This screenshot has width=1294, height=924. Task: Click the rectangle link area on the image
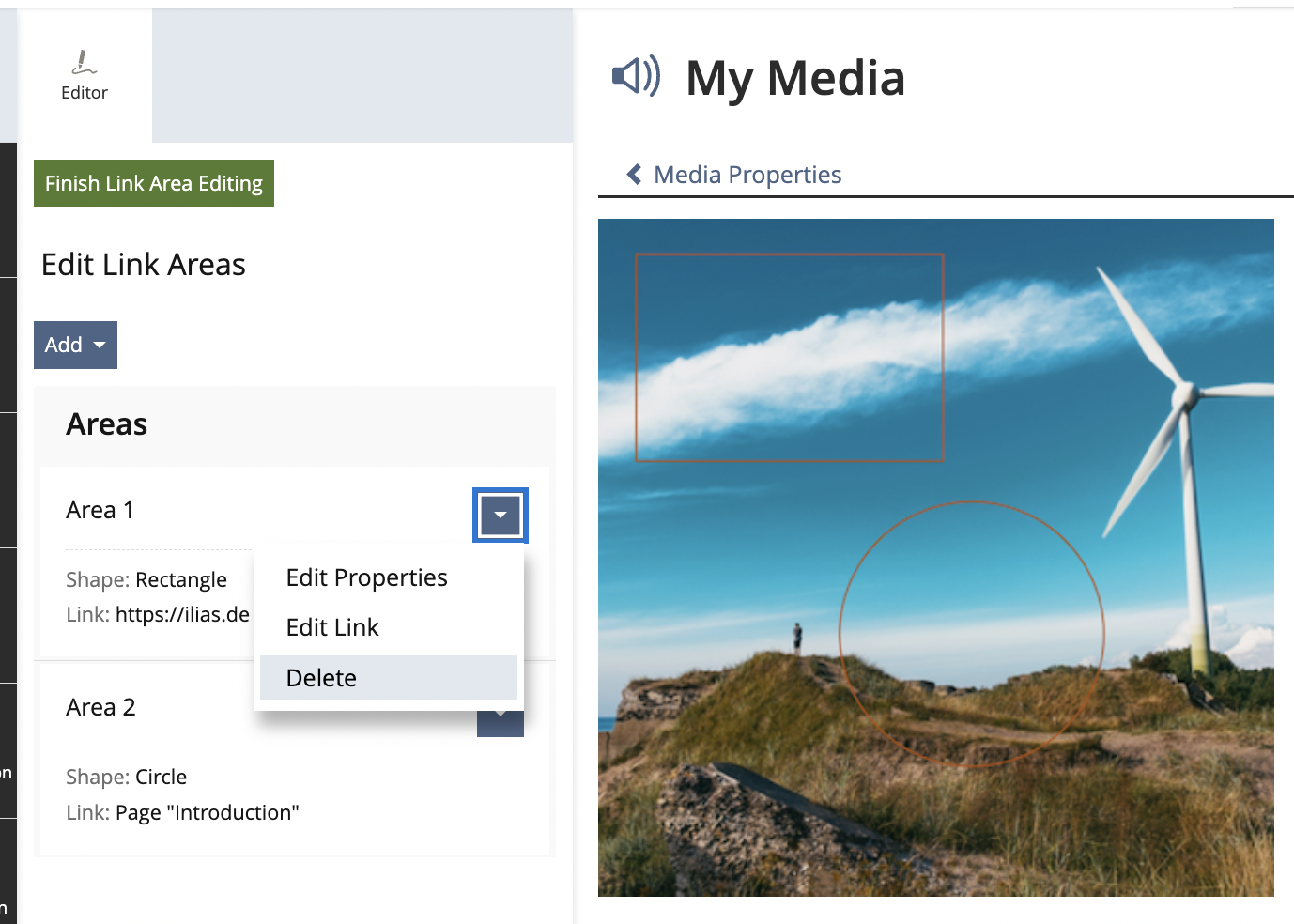point(789,357)
